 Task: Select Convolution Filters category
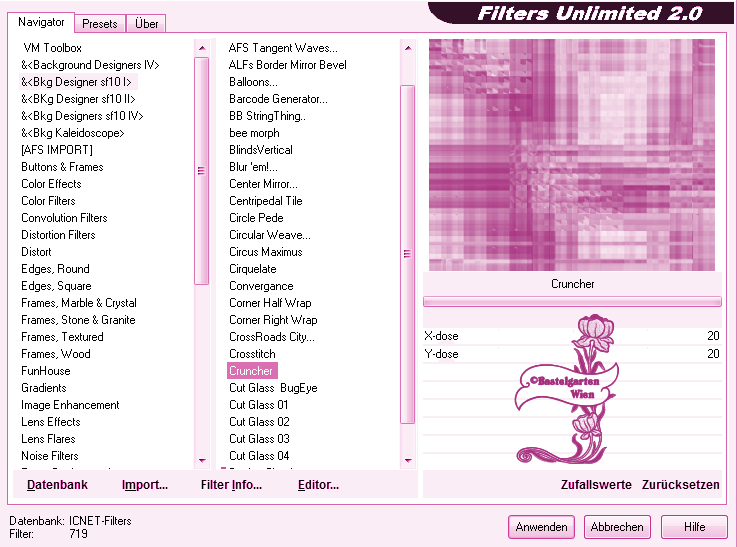[64, 218]
